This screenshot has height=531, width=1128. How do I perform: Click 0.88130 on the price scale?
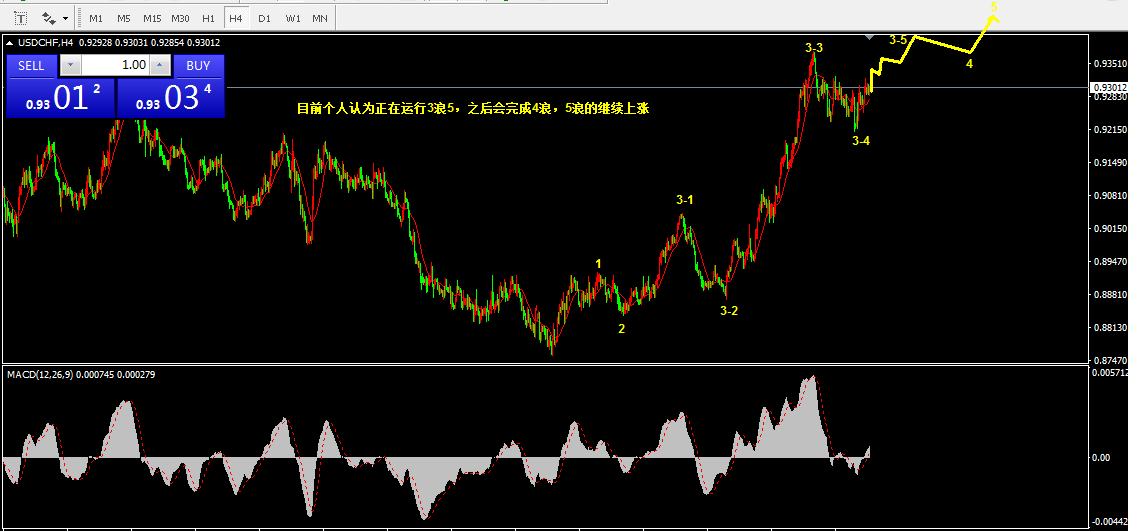pos(1109,328)
